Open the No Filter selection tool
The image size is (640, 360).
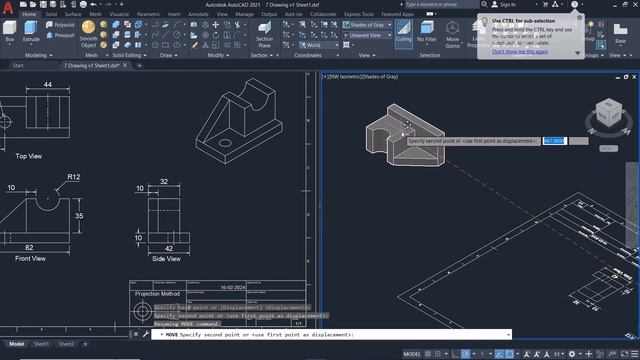click(427, 32)
